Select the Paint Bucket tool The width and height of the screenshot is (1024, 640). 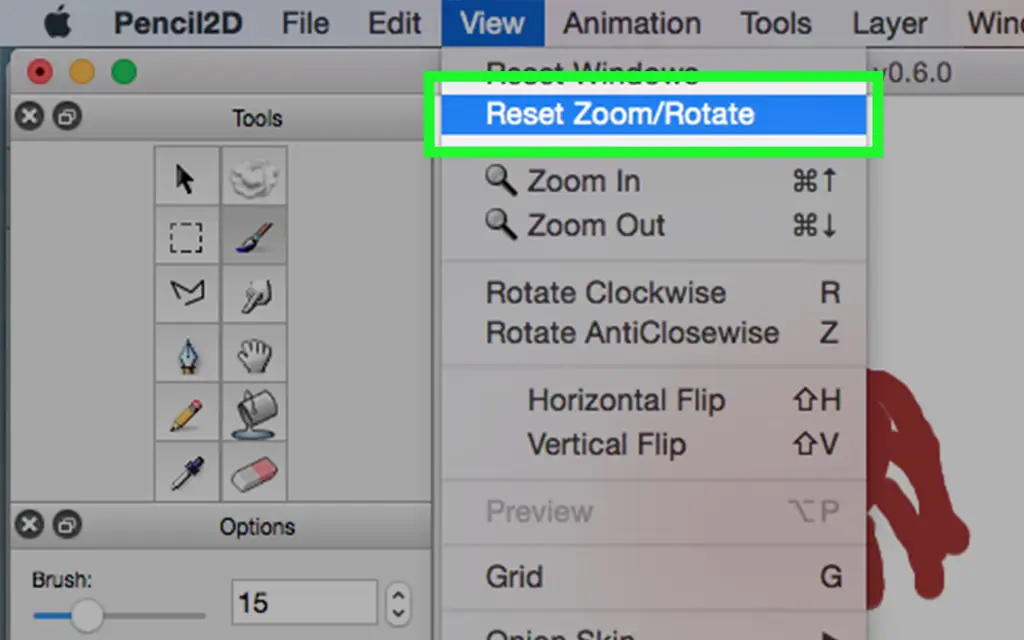[254, 412]
